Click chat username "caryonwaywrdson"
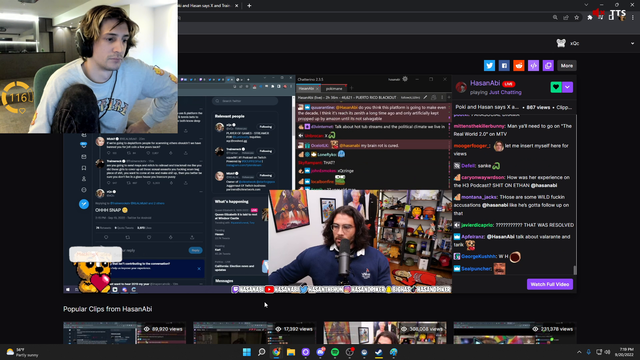 point(483,178)
